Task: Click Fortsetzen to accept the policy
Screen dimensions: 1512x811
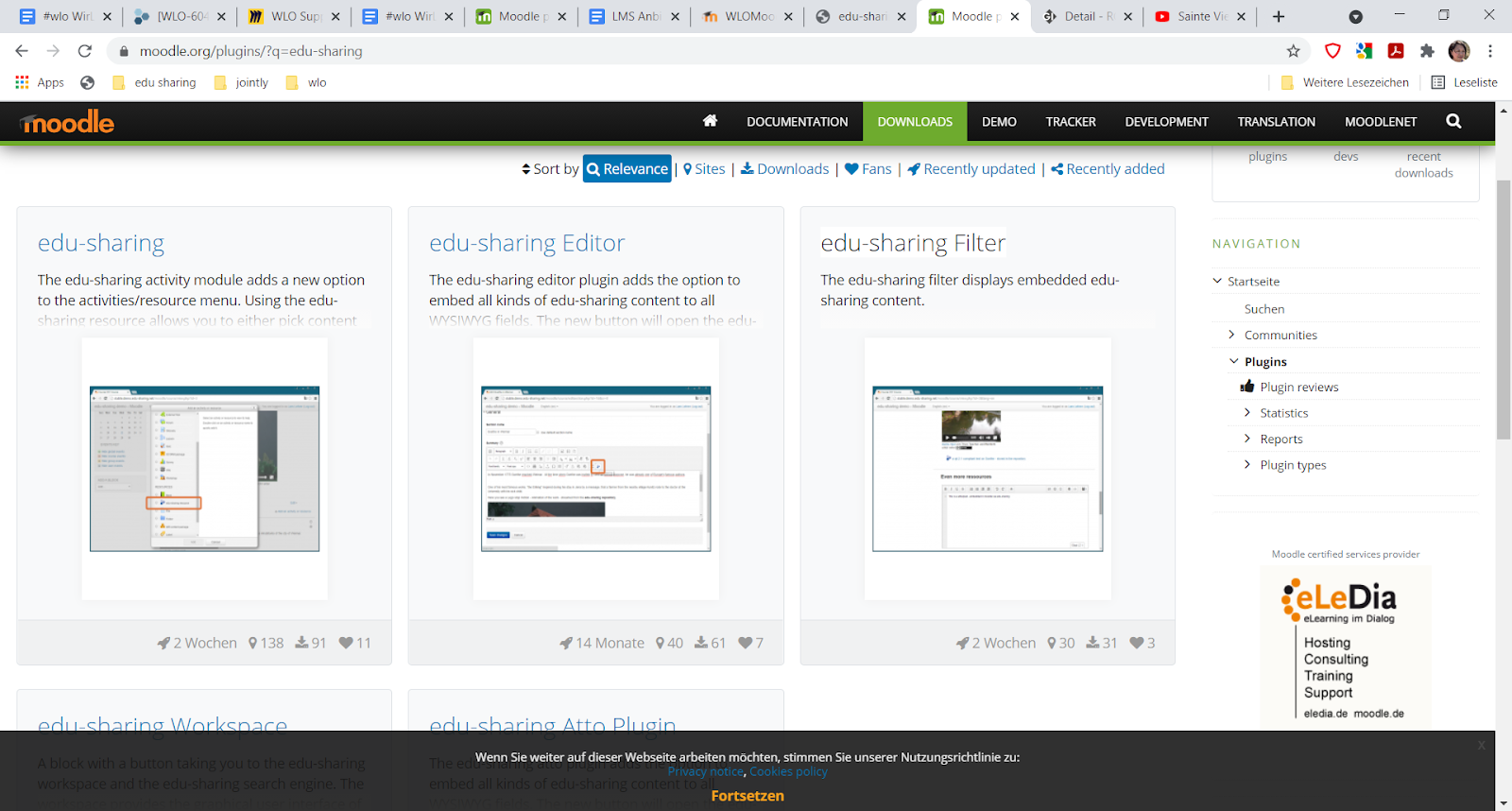Action: pyautogui.click(x=747, y=796)
